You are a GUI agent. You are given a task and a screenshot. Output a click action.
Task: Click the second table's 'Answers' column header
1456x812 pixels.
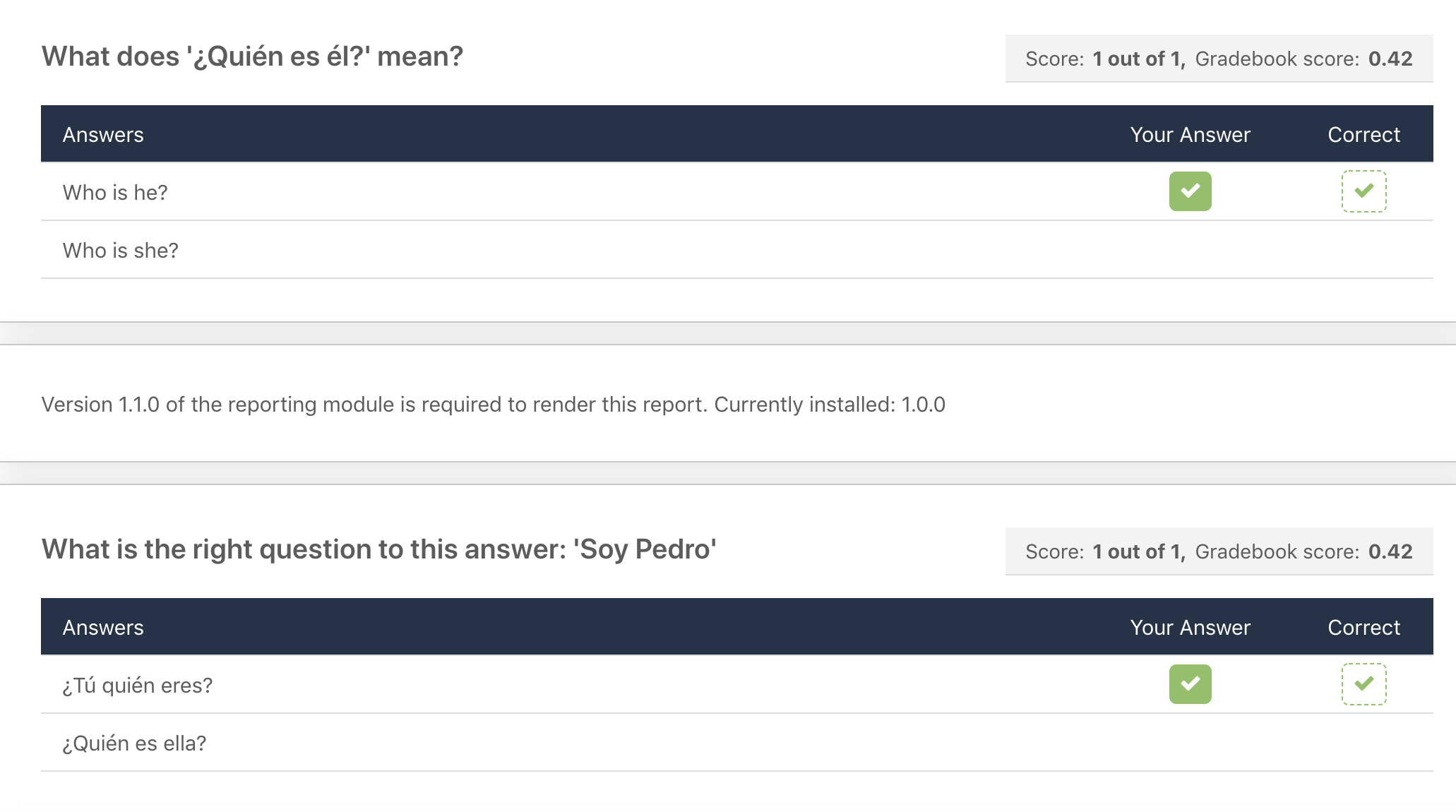click(x=103, y=628)
